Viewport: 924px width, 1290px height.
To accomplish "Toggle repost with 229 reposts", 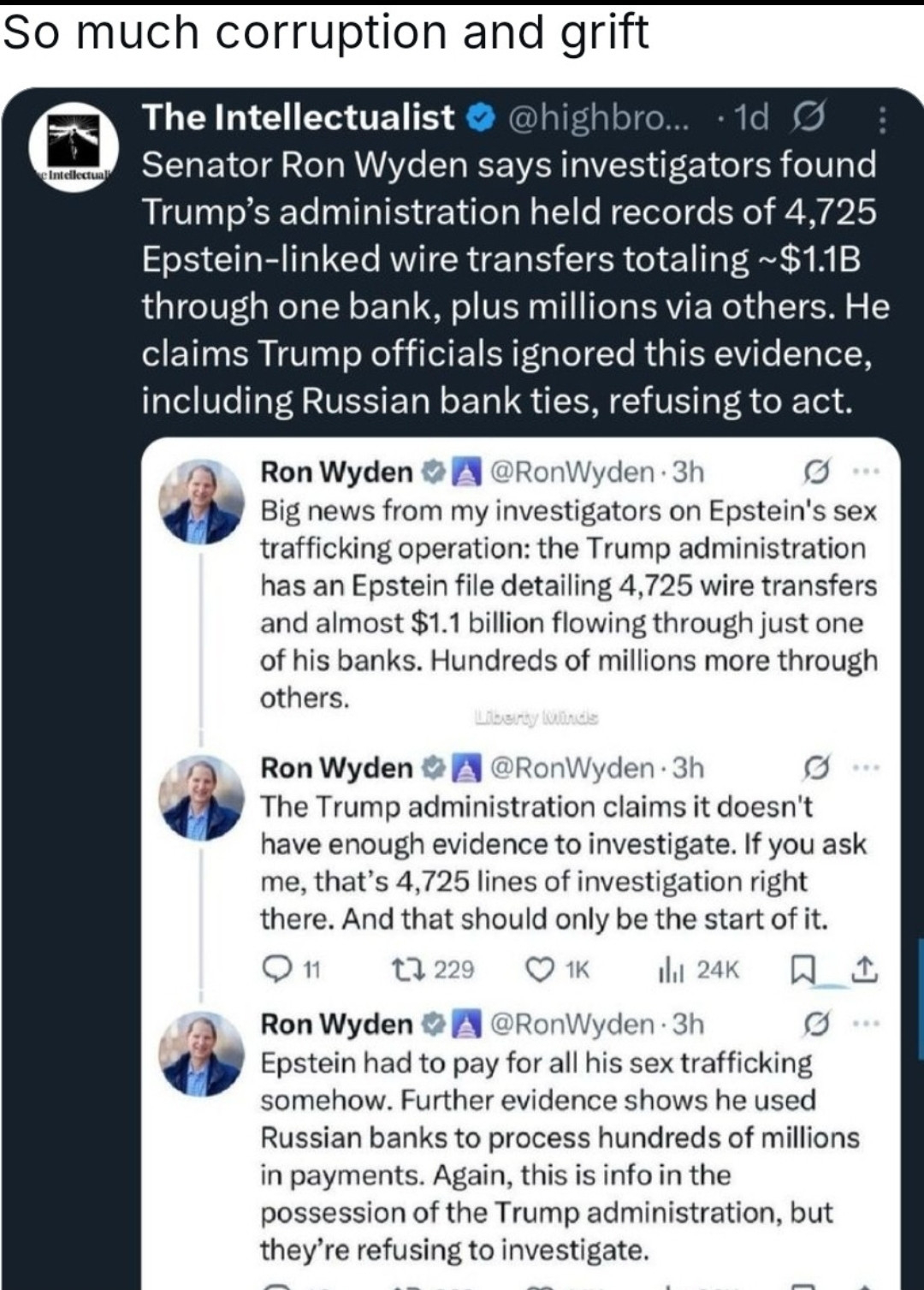I will [404, 969].
